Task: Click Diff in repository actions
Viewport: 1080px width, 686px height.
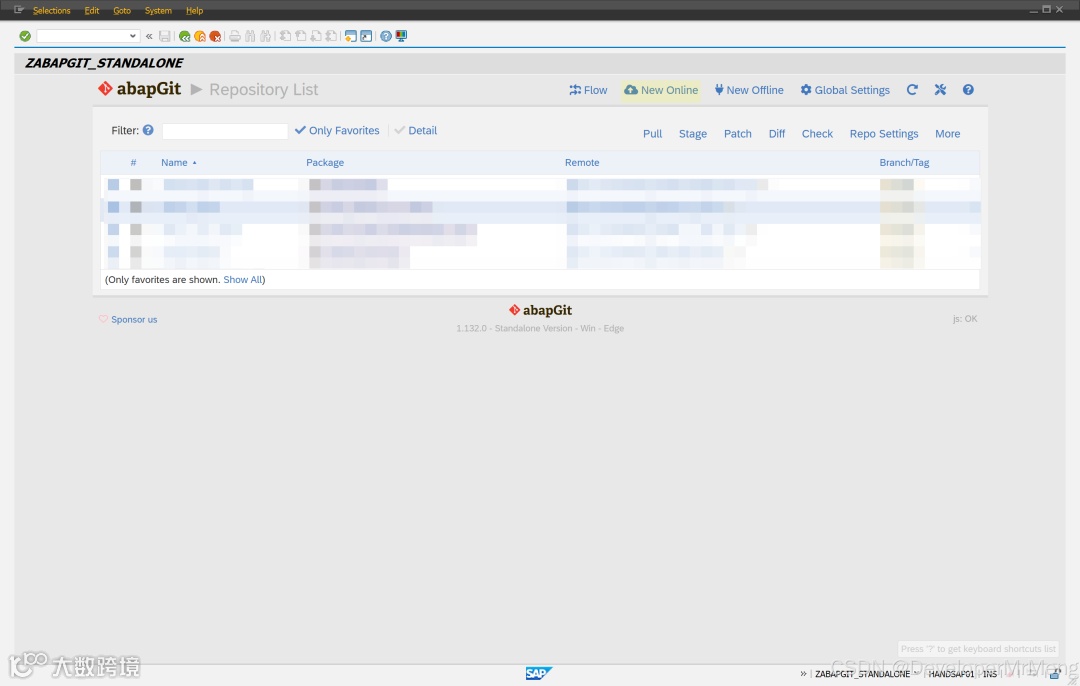Action: (x=777, y=134)
